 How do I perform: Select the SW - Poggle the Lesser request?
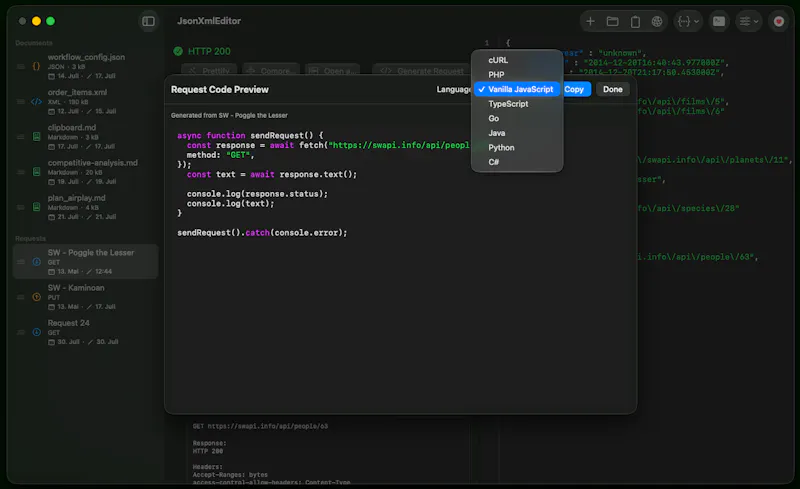(x=86, y=261)
